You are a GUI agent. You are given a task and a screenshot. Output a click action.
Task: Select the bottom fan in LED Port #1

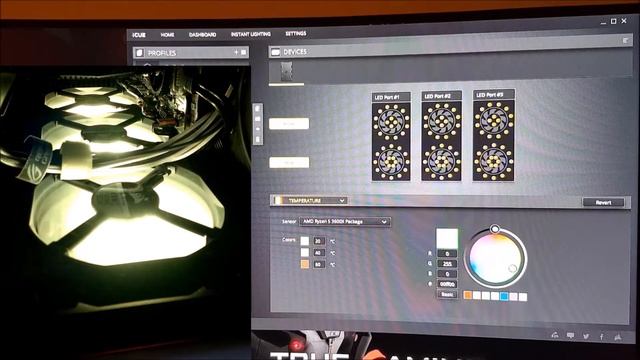pos(391,161)
